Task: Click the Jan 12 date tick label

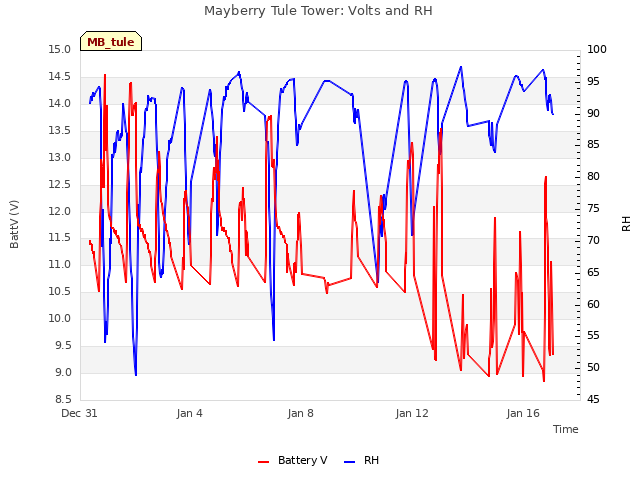Action: coord(412,413)
